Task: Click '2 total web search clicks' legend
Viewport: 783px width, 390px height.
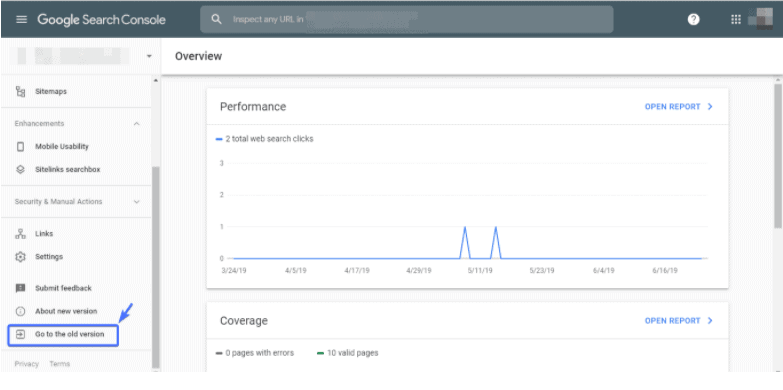Action: [265, 139]
